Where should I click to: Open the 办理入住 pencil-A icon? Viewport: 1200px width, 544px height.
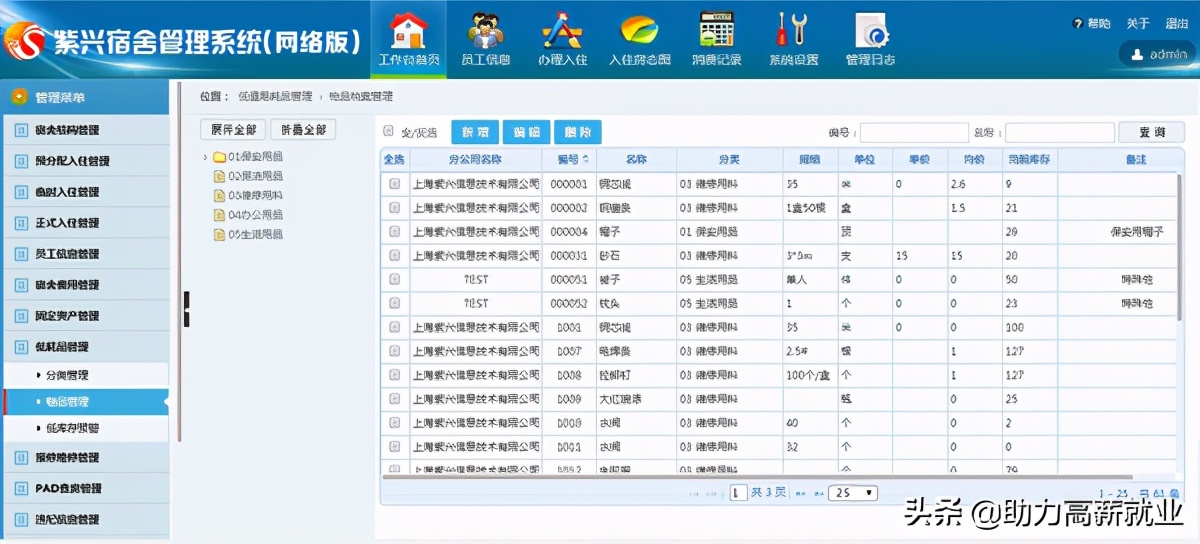click(x=561, y=30)
